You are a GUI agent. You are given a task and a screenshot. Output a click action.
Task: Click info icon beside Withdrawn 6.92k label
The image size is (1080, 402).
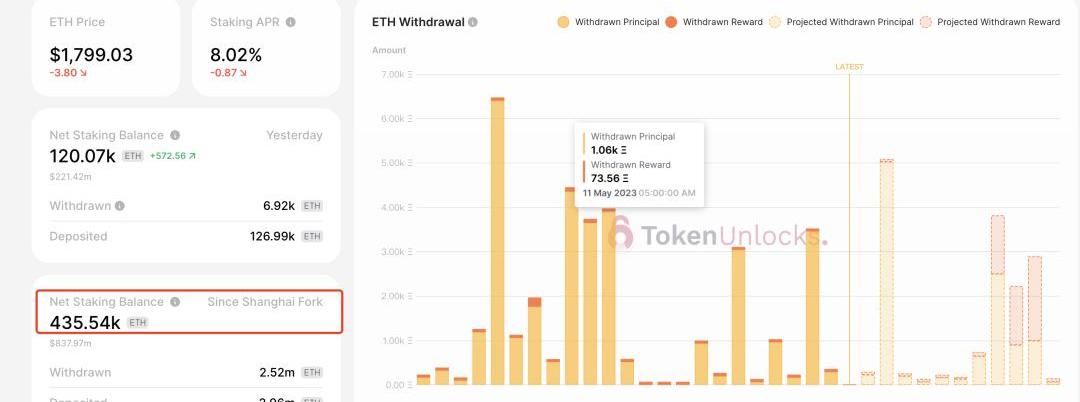[x=120, y=206]
